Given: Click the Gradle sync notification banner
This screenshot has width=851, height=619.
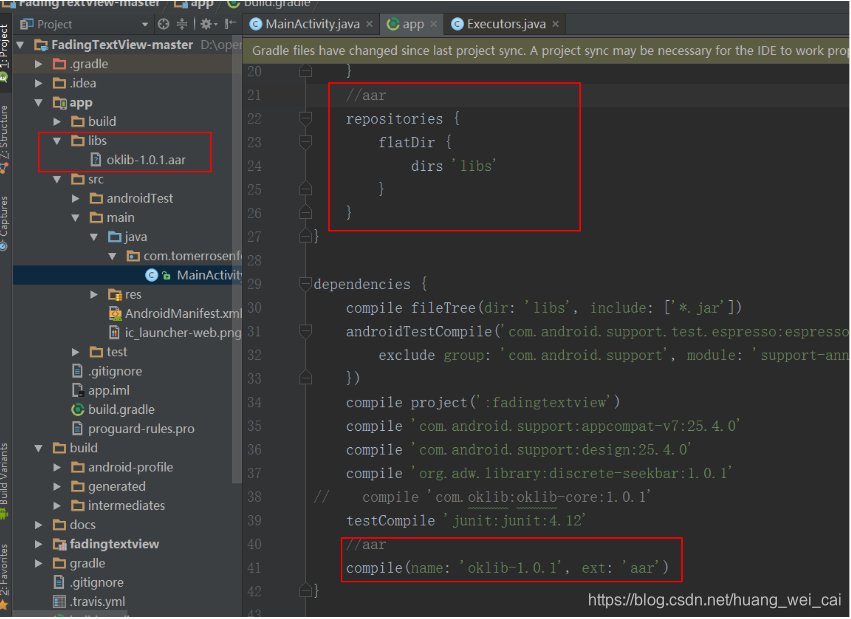Looking at the screenshot, I should coord(546,50).
